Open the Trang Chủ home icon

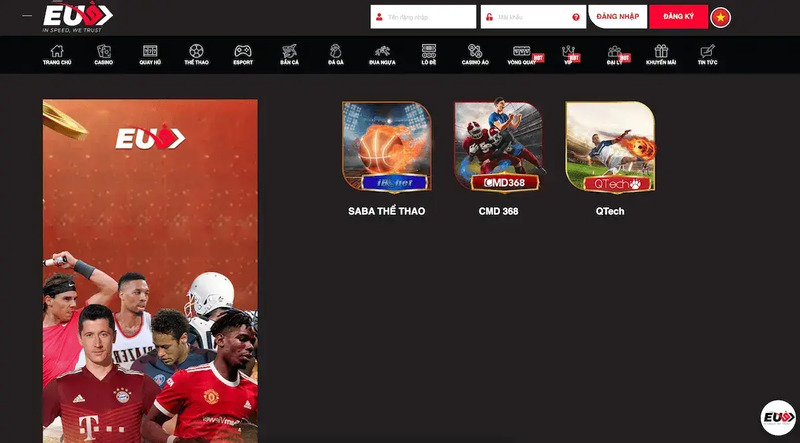(x=57, y=51)
